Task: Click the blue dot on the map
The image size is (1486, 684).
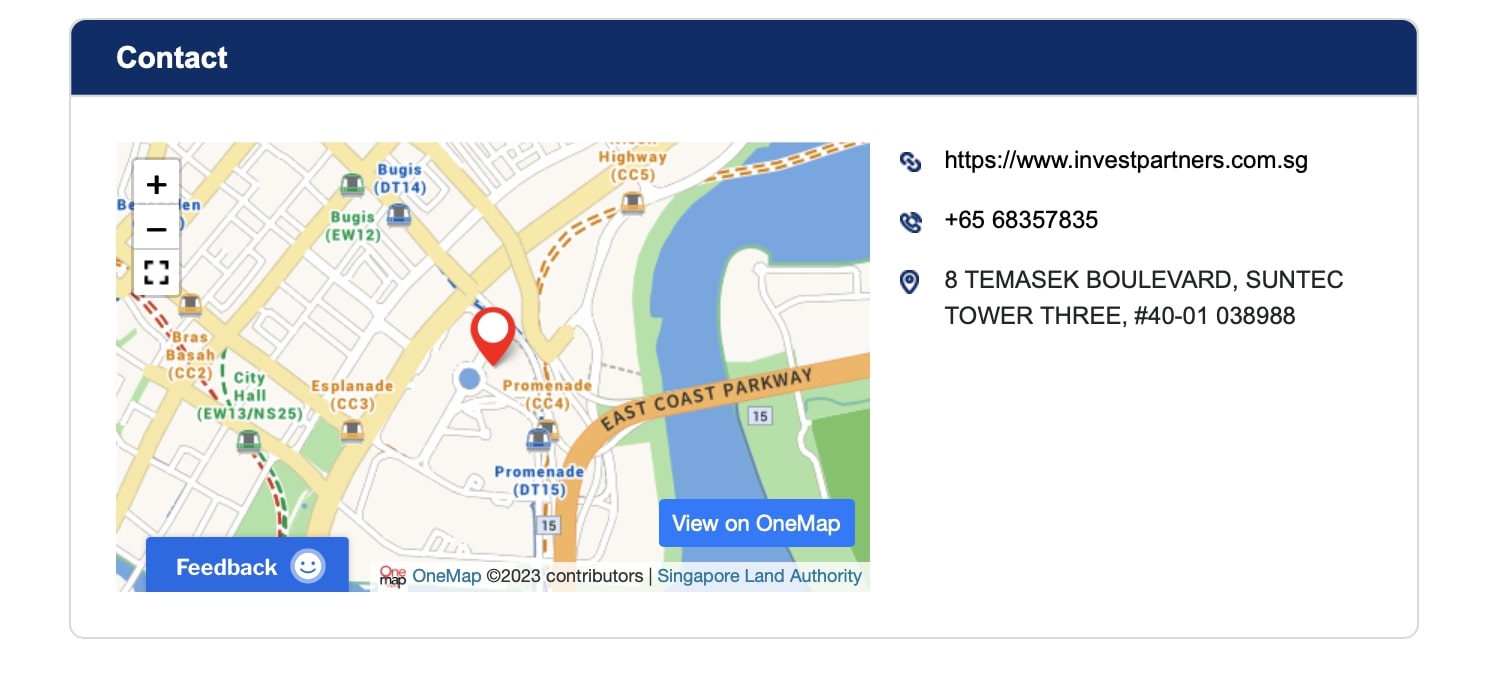Action: pos(468,378)
